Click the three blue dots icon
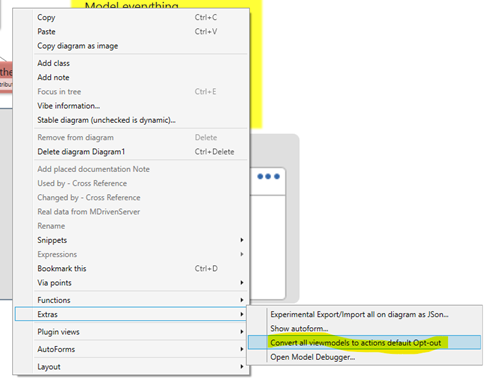The height and width of the screenshot is (381, 490). (x=268, y=176)
